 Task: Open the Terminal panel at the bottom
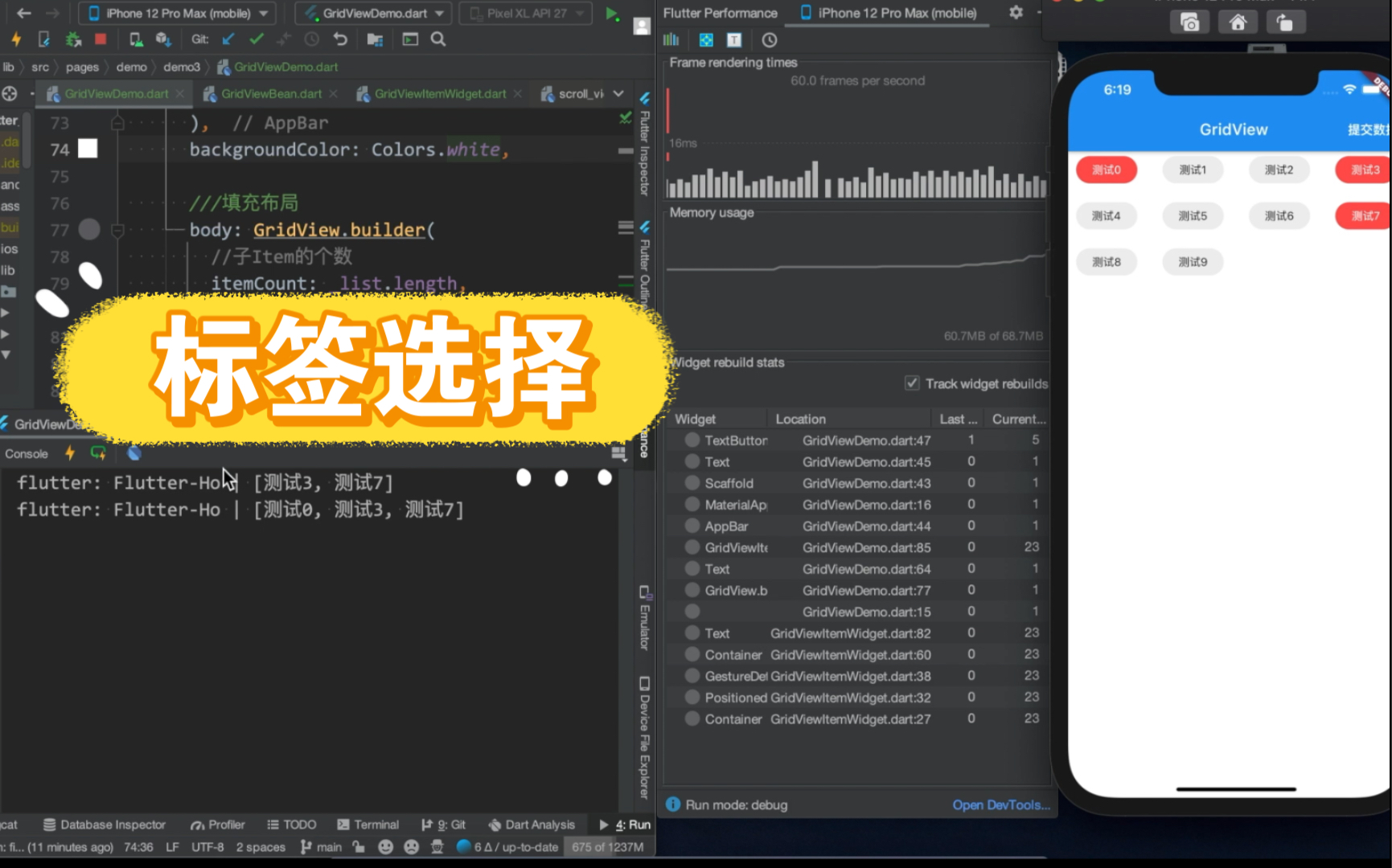point(368,824)
